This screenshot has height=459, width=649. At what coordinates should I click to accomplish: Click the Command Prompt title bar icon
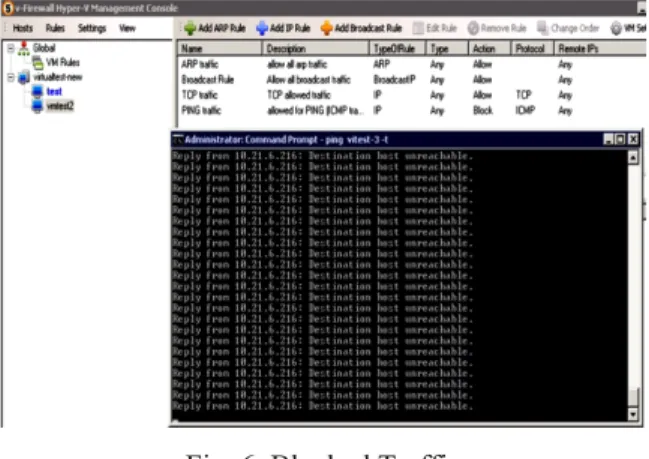click(x=178, y=139)
